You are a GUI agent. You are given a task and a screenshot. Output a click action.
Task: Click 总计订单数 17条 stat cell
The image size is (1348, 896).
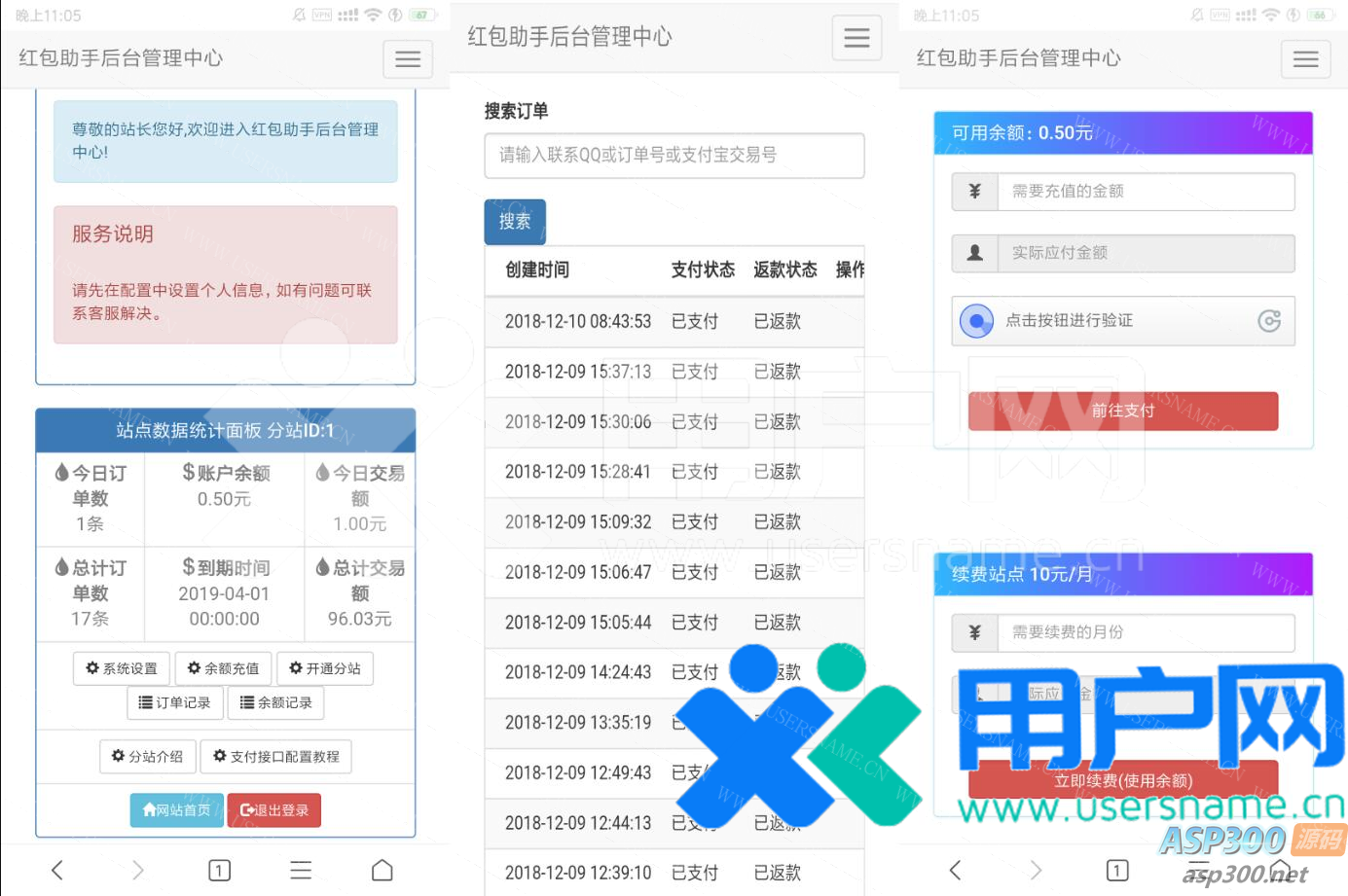(91, 593)
